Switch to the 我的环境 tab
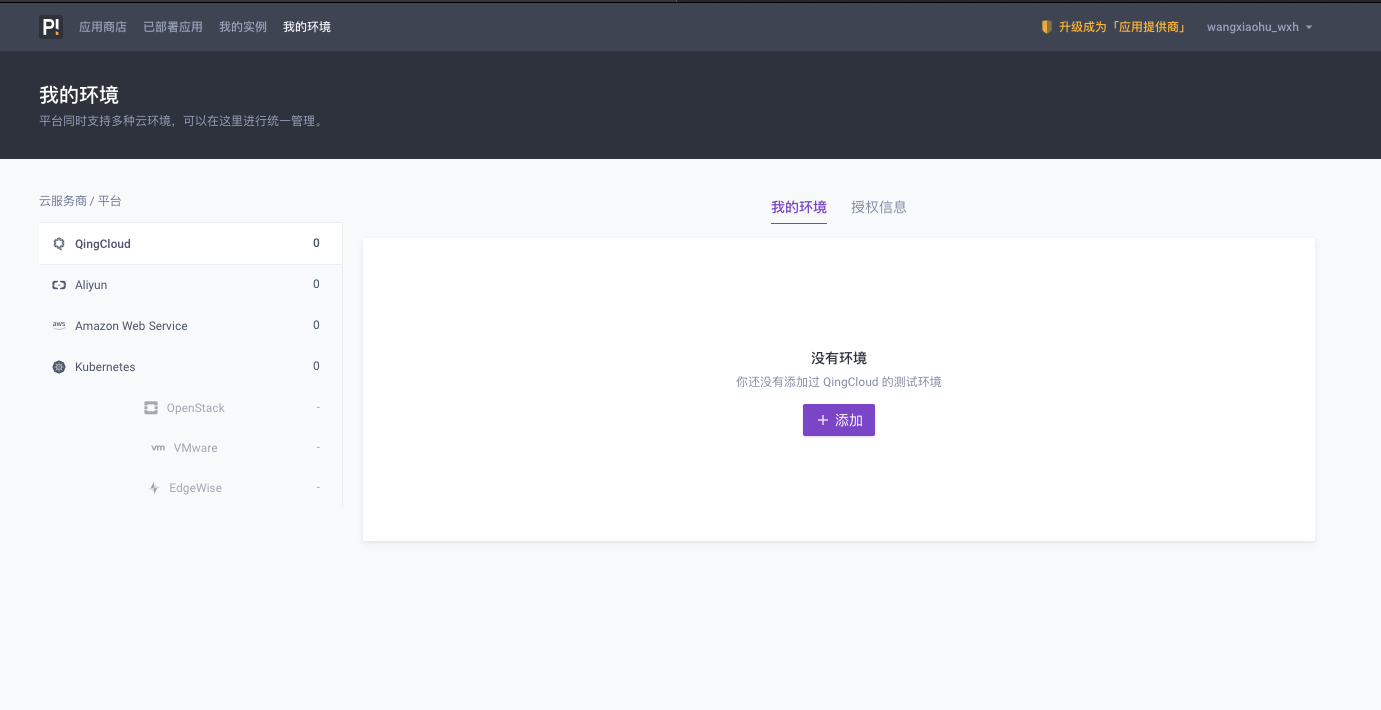The height and width of the screenshot is (710, 1381). 799,207
